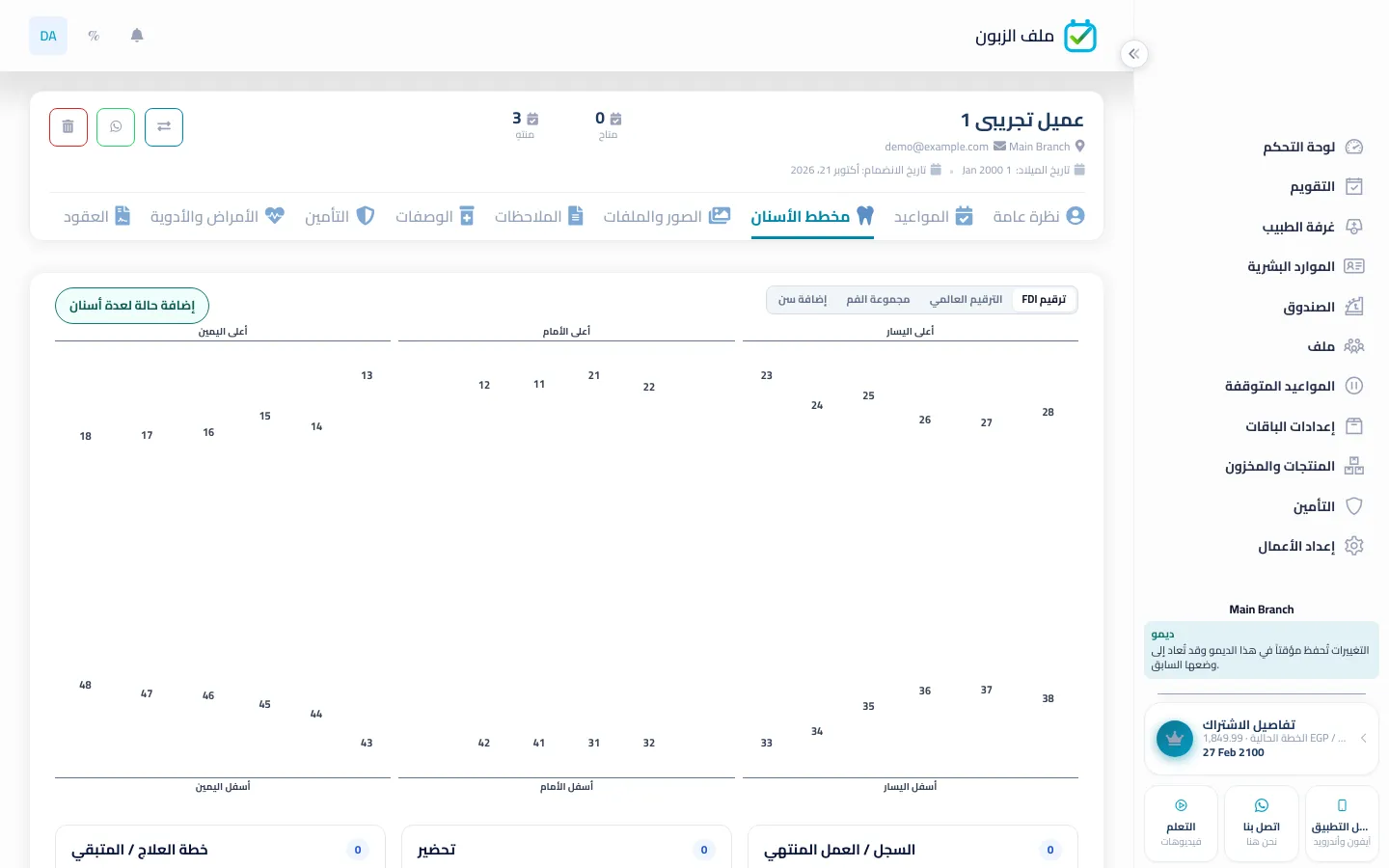This screenshot has height=868, width=1389.
Task: Click the لوحة التحكم dashboard gauge icon
Action: click(1354, 147)
